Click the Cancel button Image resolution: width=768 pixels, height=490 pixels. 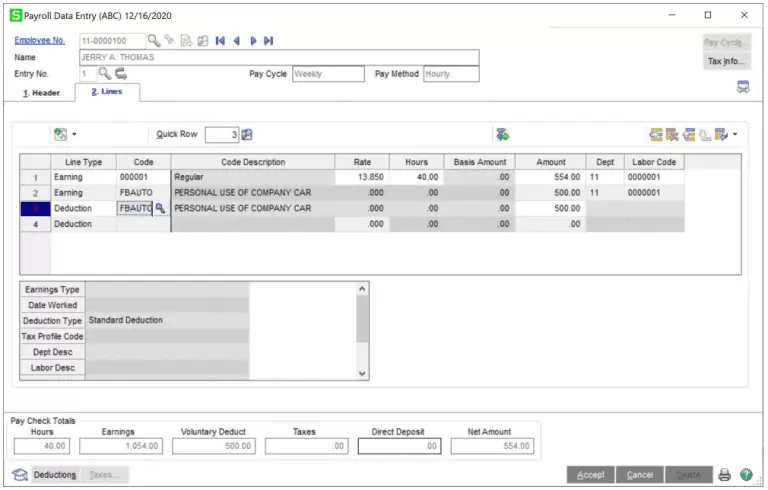[x=640, y=475]
